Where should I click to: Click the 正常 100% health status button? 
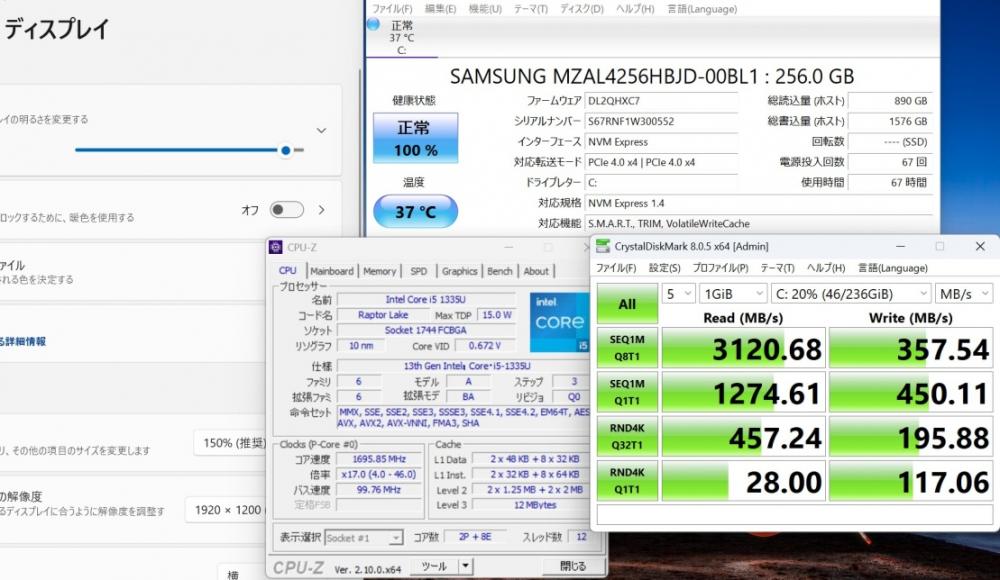click(415, 138)
